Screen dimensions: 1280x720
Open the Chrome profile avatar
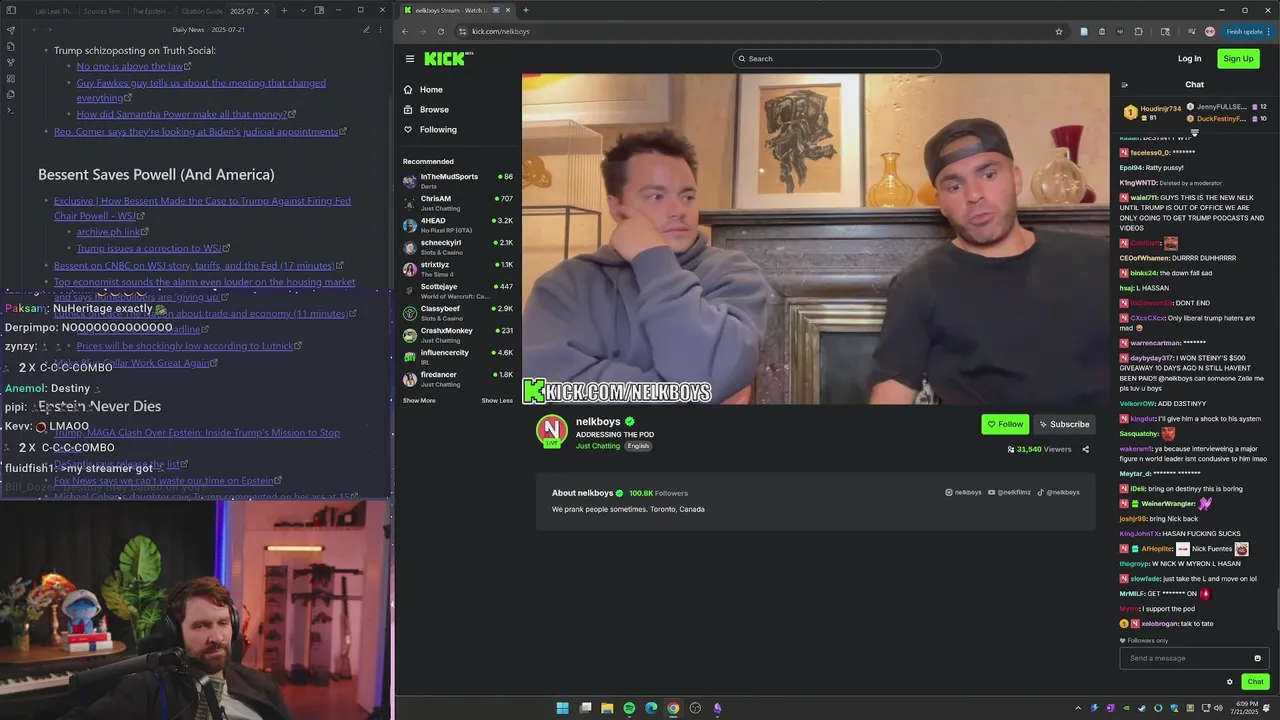(x=1210, y=31)
